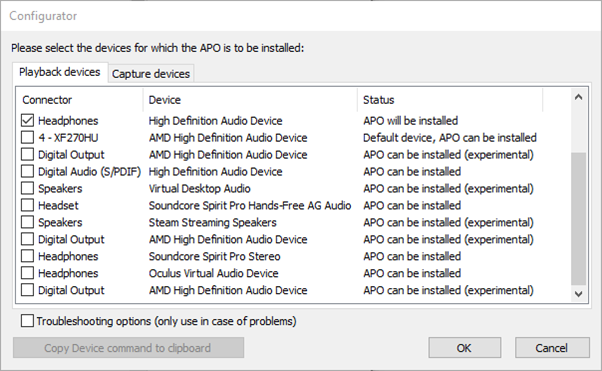This screenshot has height=371, width=602.
Task: Enable the Digital Audio (S/PDIF) checkbox
Action: coord(27,171)
